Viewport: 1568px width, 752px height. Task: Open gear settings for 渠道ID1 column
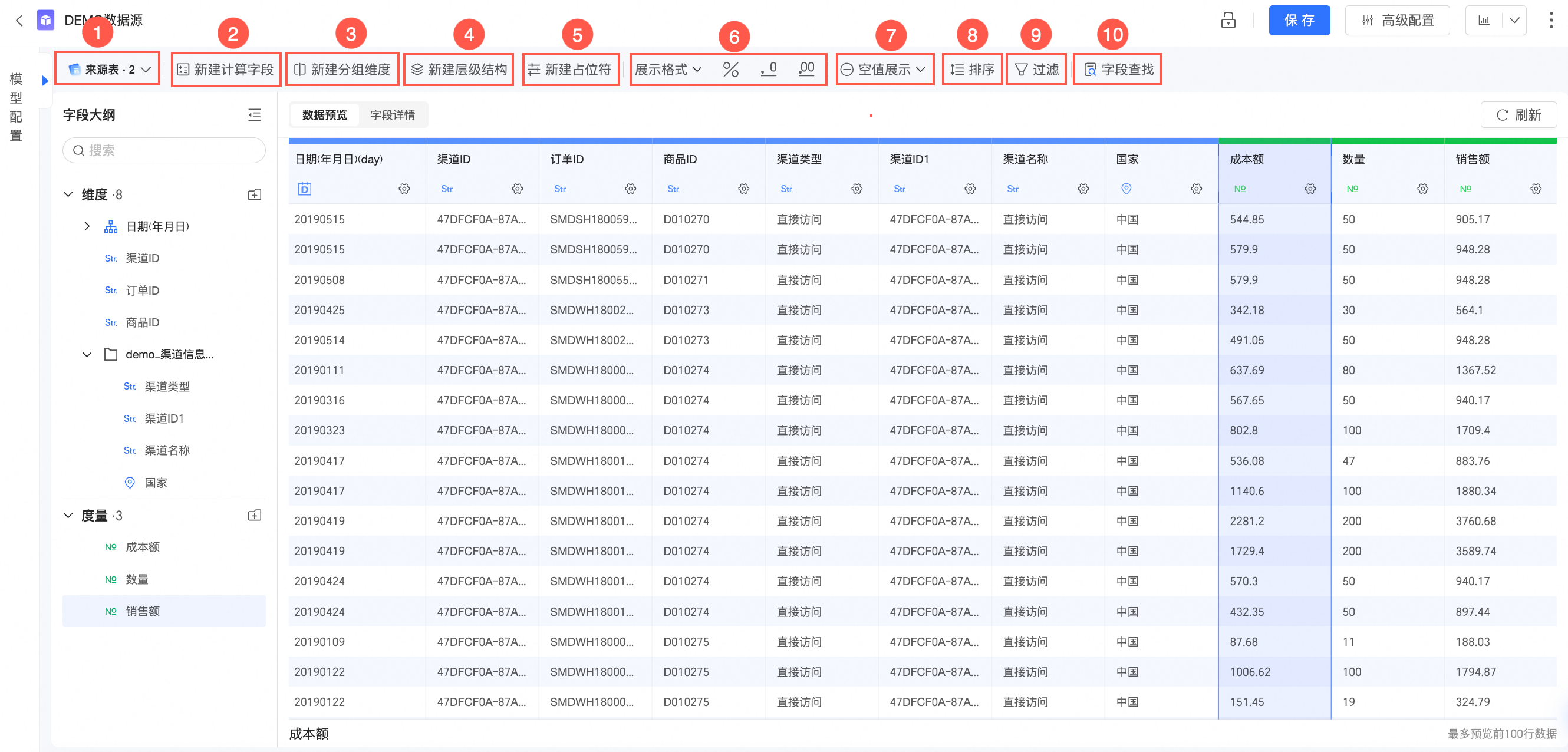(x=970, y=189)
